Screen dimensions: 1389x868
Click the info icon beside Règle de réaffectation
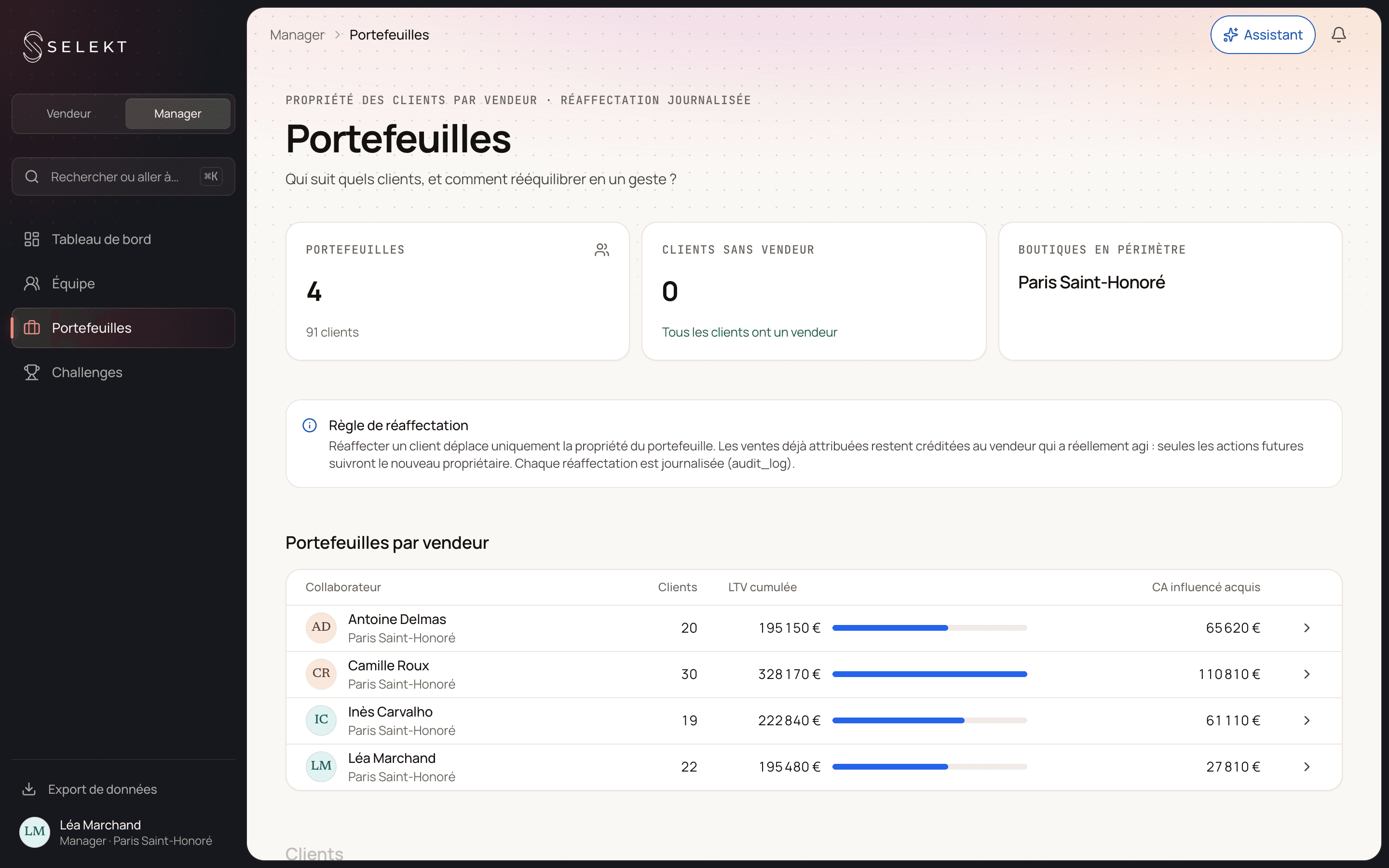(309, 425)
